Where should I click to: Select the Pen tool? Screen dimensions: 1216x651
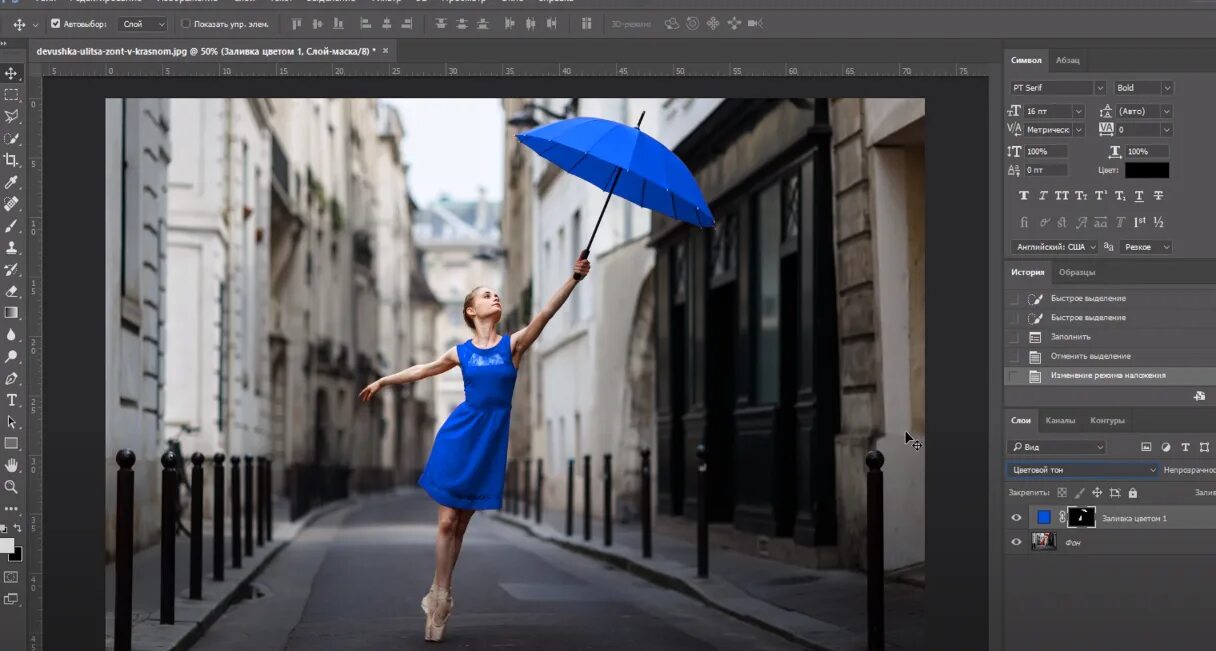click(11, 378)
